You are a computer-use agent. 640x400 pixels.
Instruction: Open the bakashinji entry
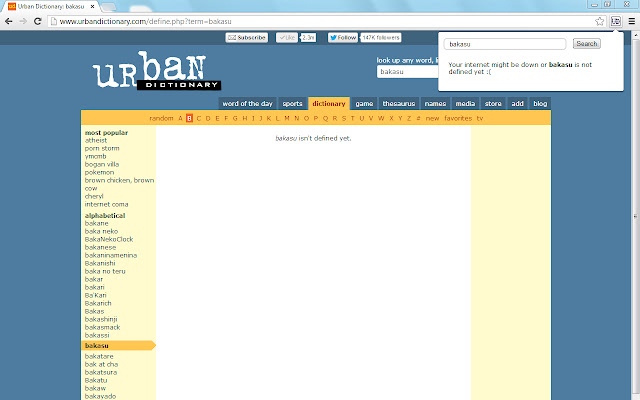coord(101,319)
